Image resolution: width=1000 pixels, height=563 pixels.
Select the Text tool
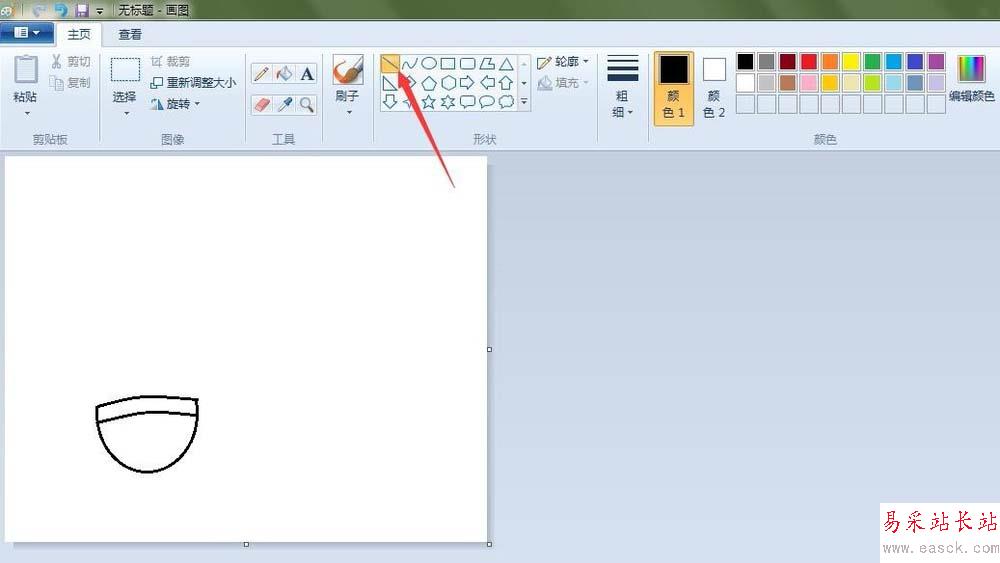pyautogui.click(x=307, y=74)
